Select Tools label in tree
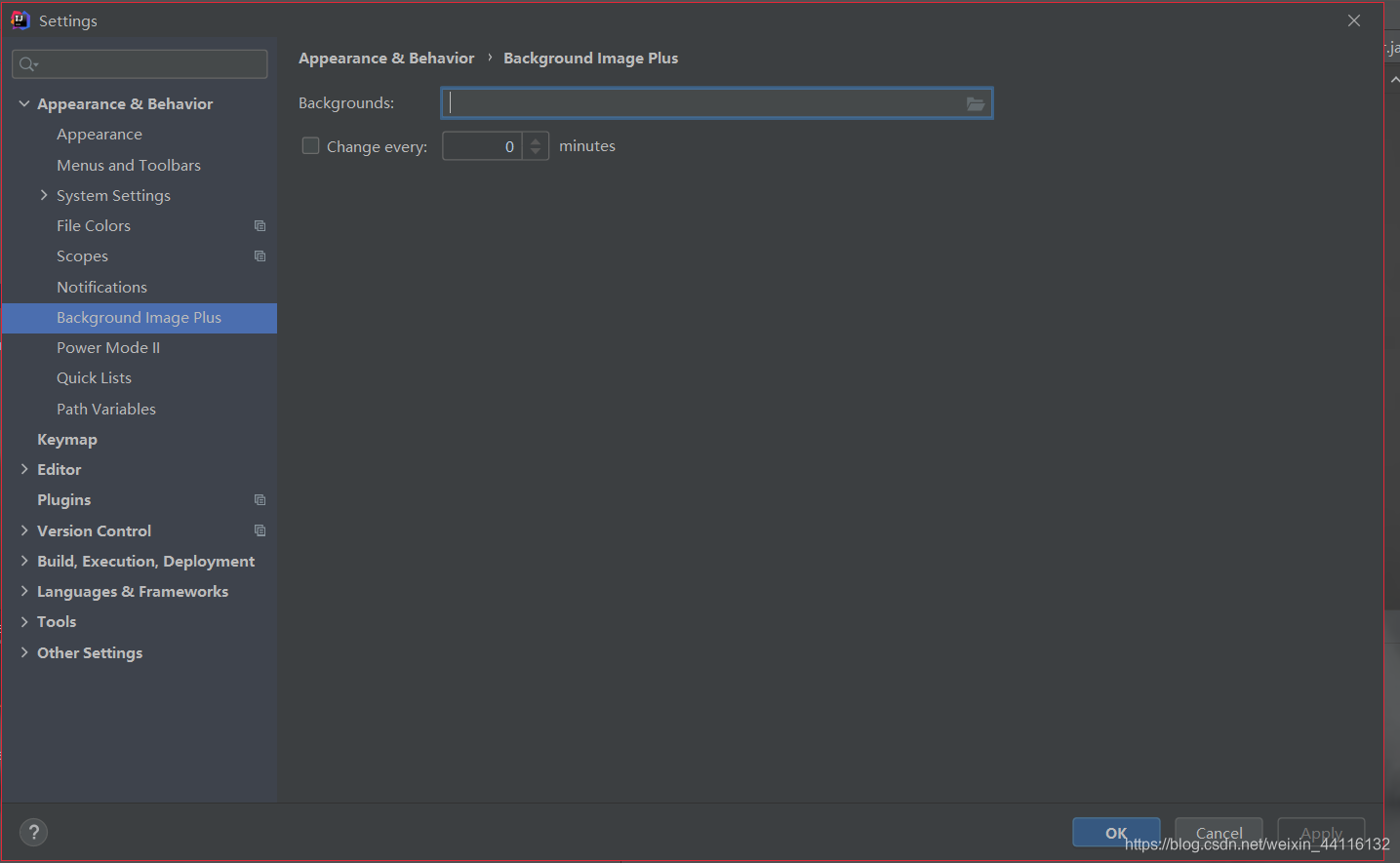Viewport: 1400px width, 863px height. coord(57,621)
